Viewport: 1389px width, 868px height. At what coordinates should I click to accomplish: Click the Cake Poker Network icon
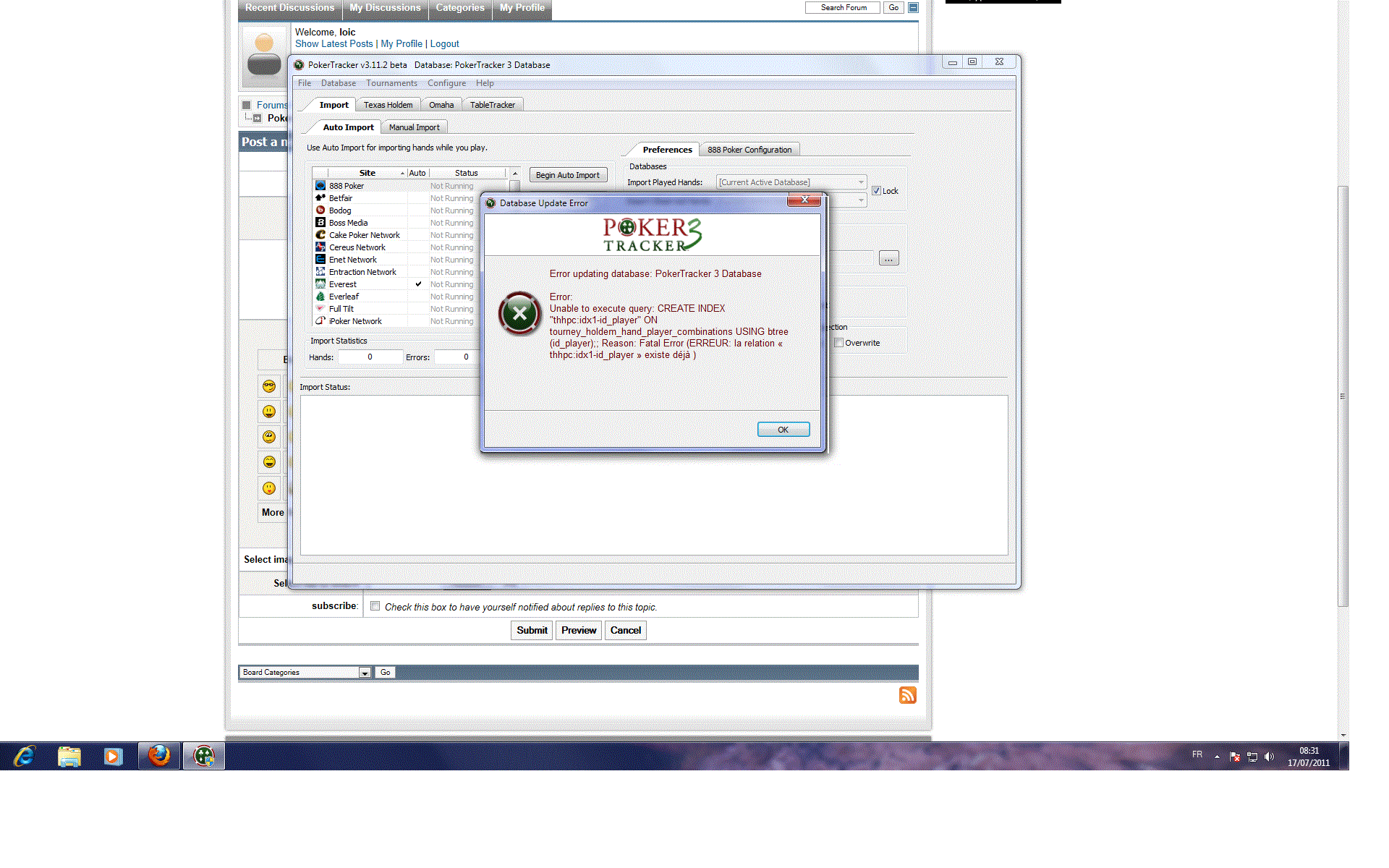tap(320, 235)
